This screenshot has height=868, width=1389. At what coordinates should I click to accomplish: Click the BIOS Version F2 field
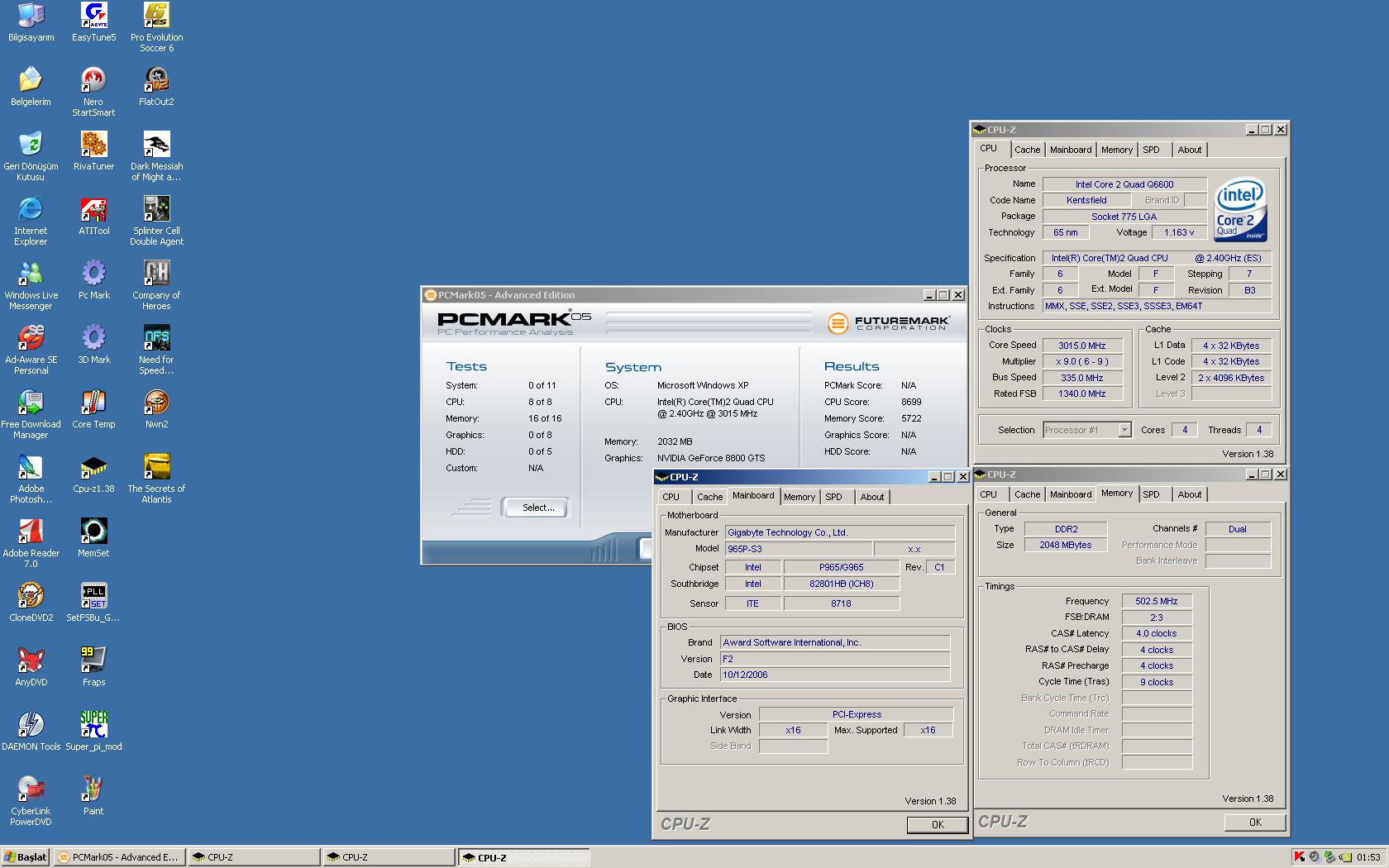point(835,659)
